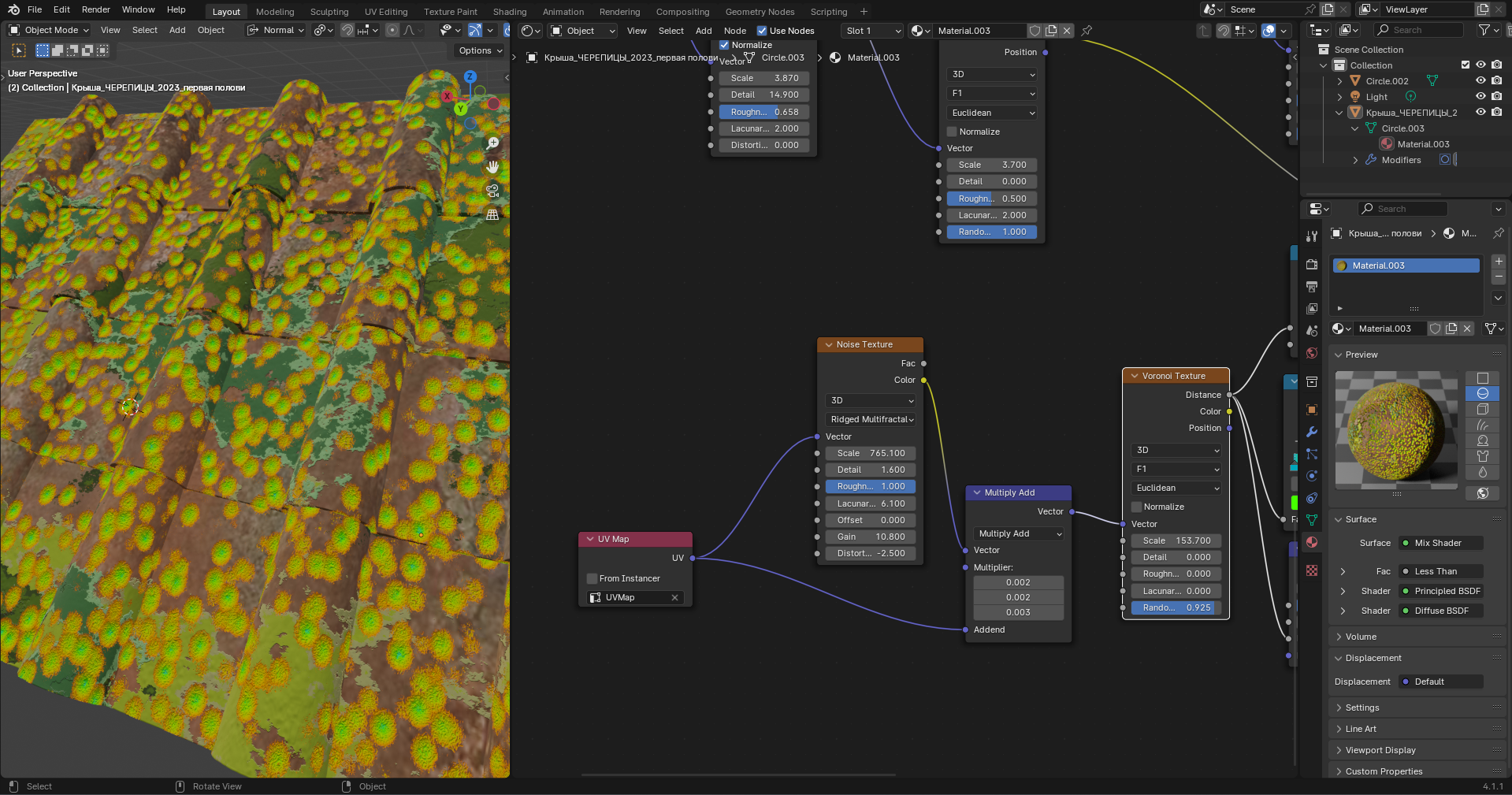Select the hair preview shape
Viewport: 1512px width, 795px height.
coord(1482,425)
